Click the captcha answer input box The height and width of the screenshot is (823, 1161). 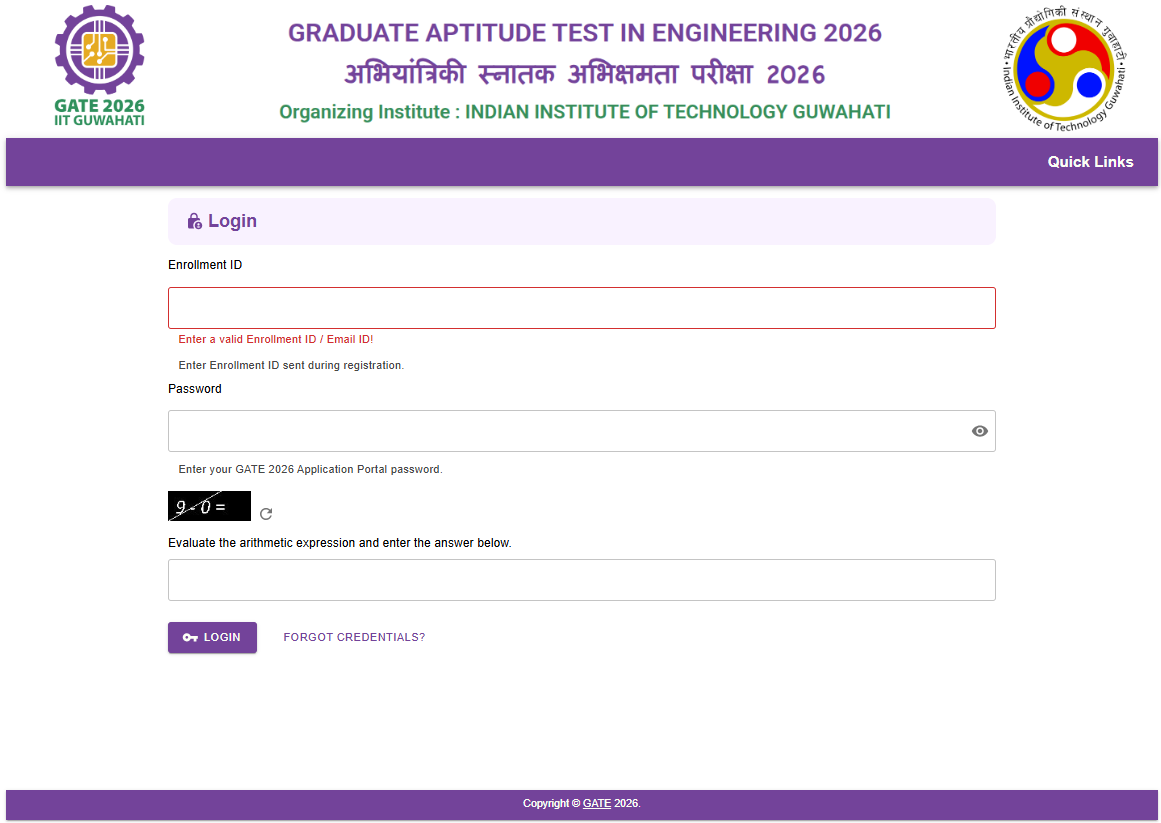pos(581,579)
